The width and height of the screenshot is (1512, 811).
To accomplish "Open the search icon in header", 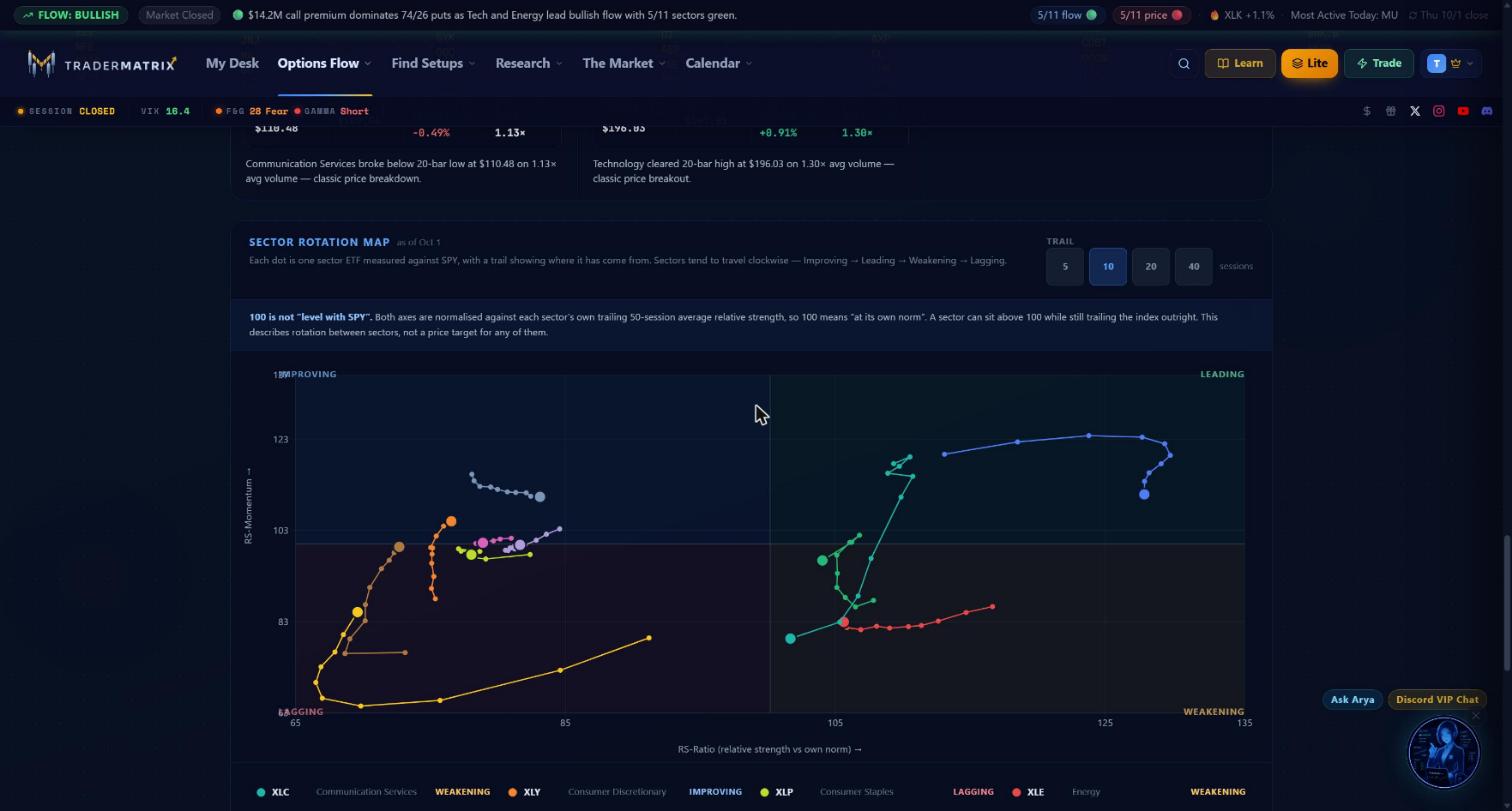I will pyautogui.click(x=1184, y=64).
